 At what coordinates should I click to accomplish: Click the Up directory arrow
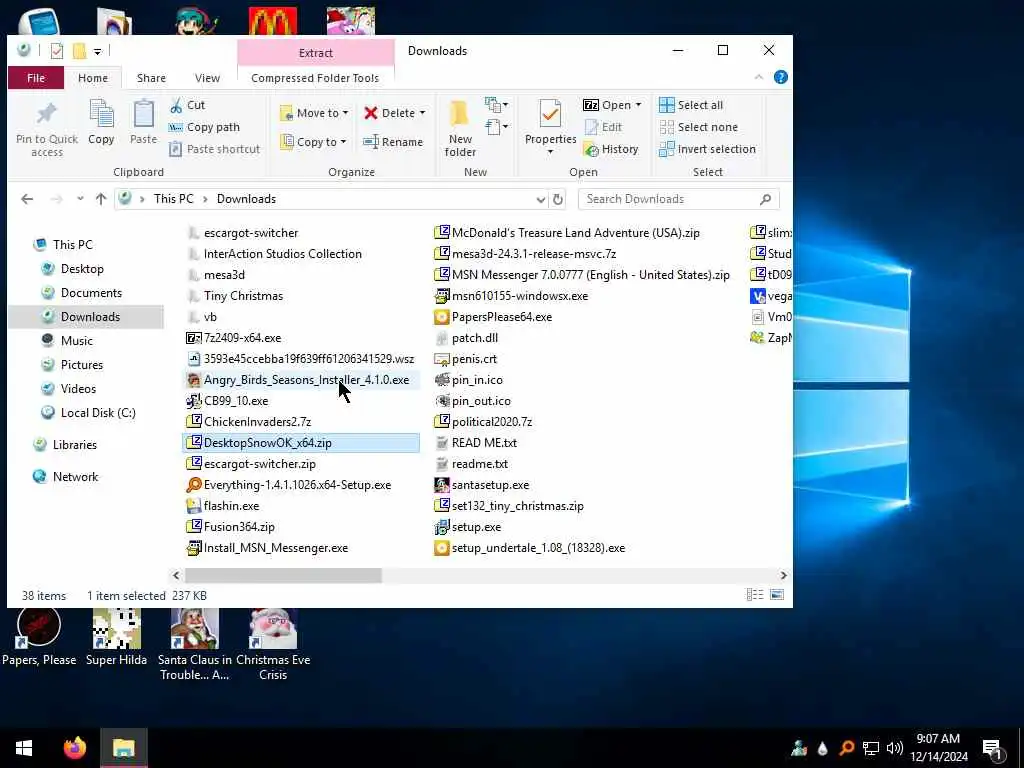pyautogui.click(x=101, y=199)
